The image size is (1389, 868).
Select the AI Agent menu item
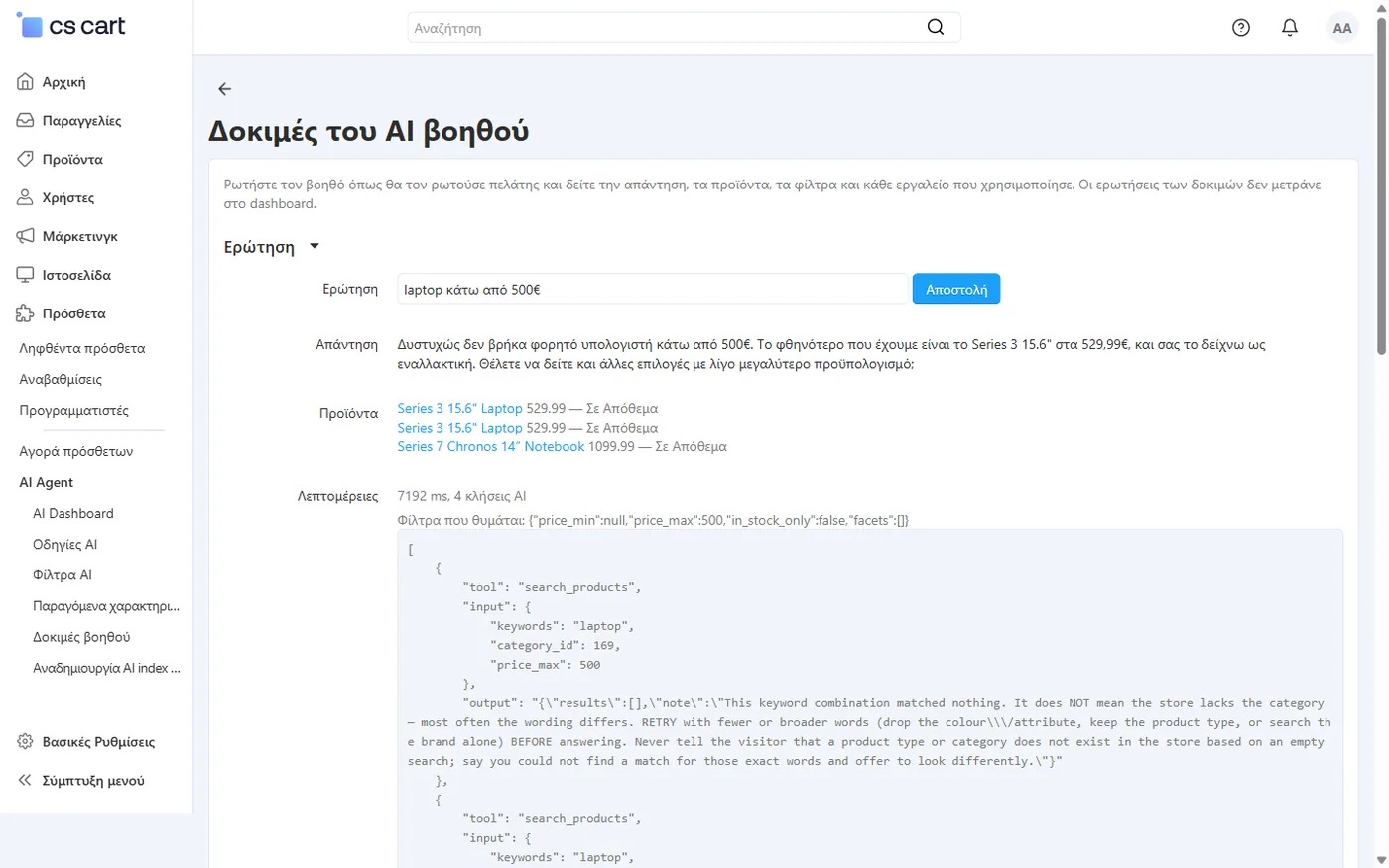[x=47, y=482]
